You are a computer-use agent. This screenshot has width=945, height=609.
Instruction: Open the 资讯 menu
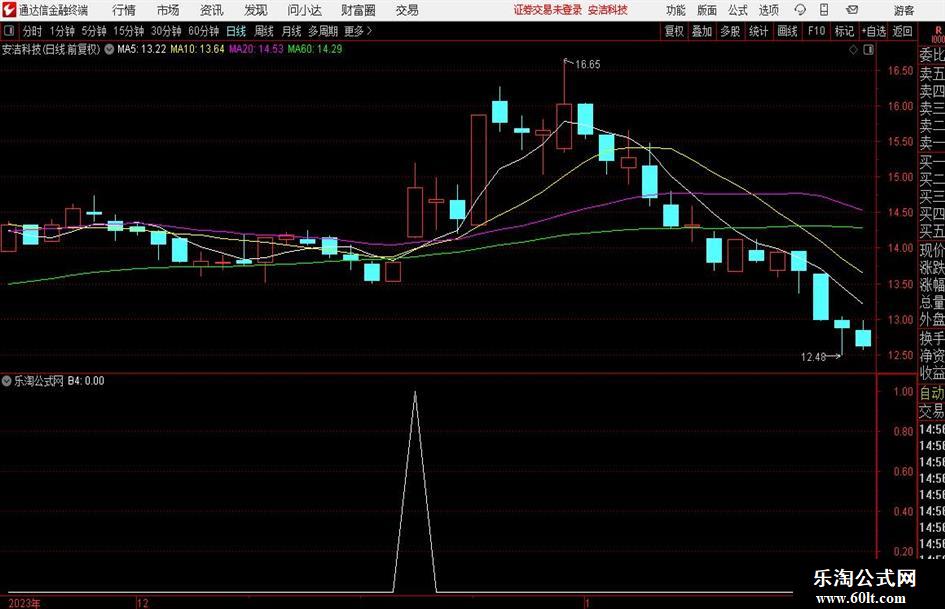point(212,10)
